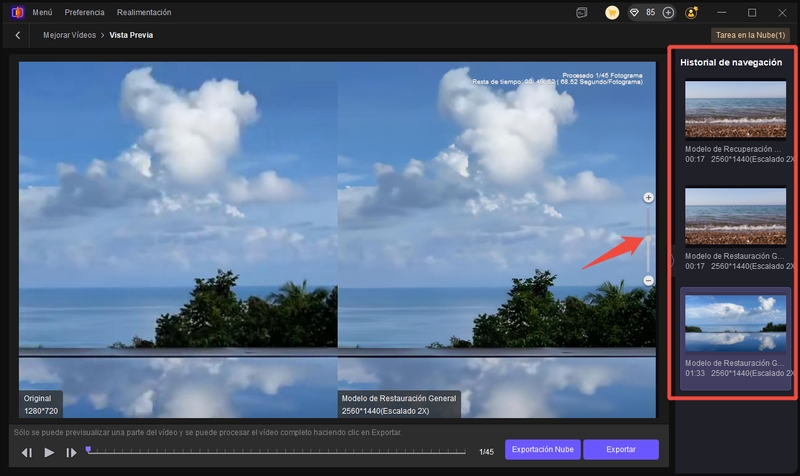
Task: Open the Preferencia menu
Action: [x=84, y=12]
